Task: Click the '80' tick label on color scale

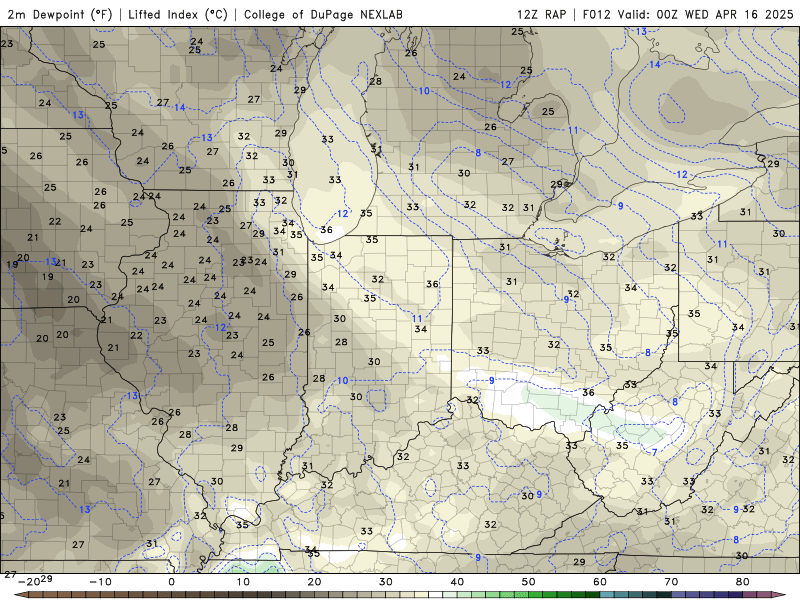Action: pyautogui.click(x=743, y=582)
